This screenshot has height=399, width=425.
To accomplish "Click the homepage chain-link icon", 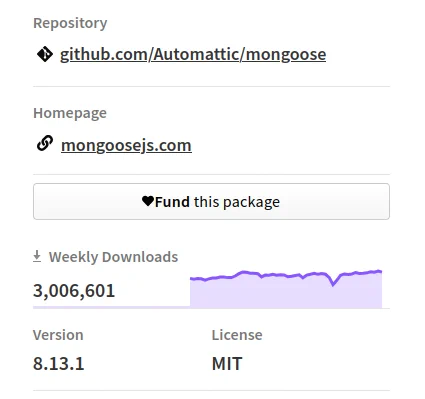I will tap(45, 143).
